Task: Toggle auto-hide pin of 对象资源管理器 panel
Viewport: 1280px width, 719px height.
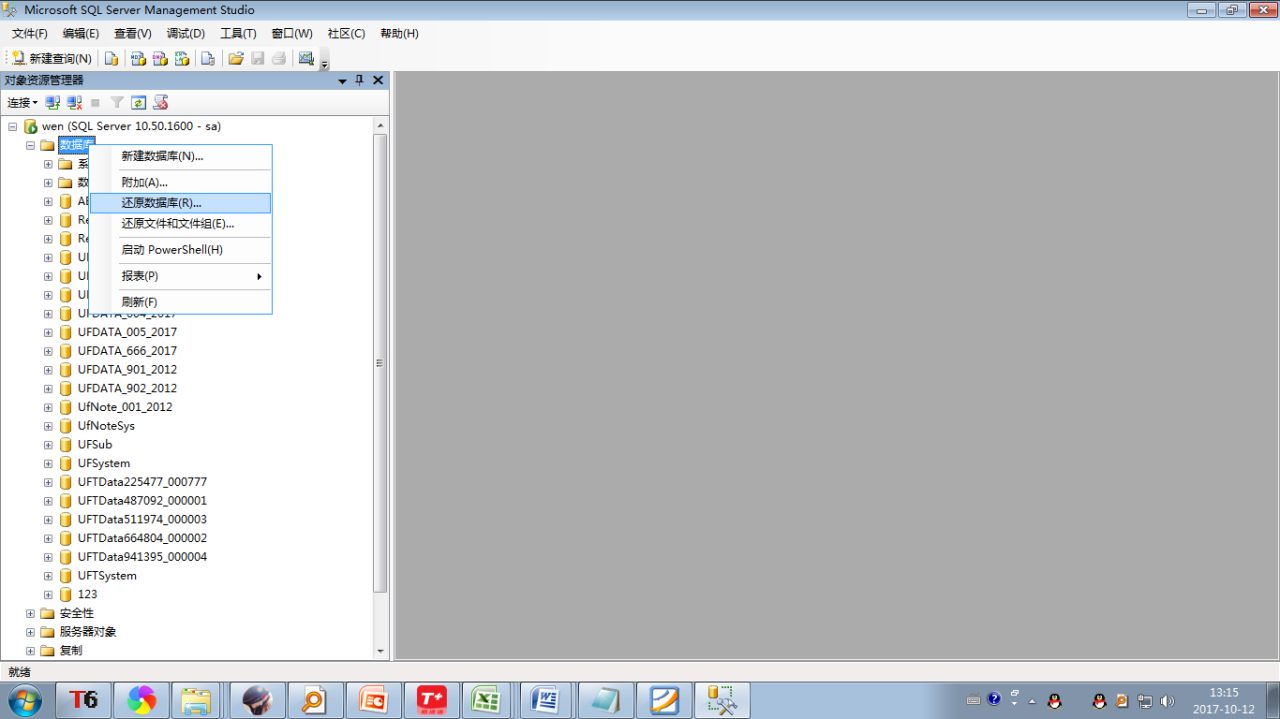Action: [360, 81]
